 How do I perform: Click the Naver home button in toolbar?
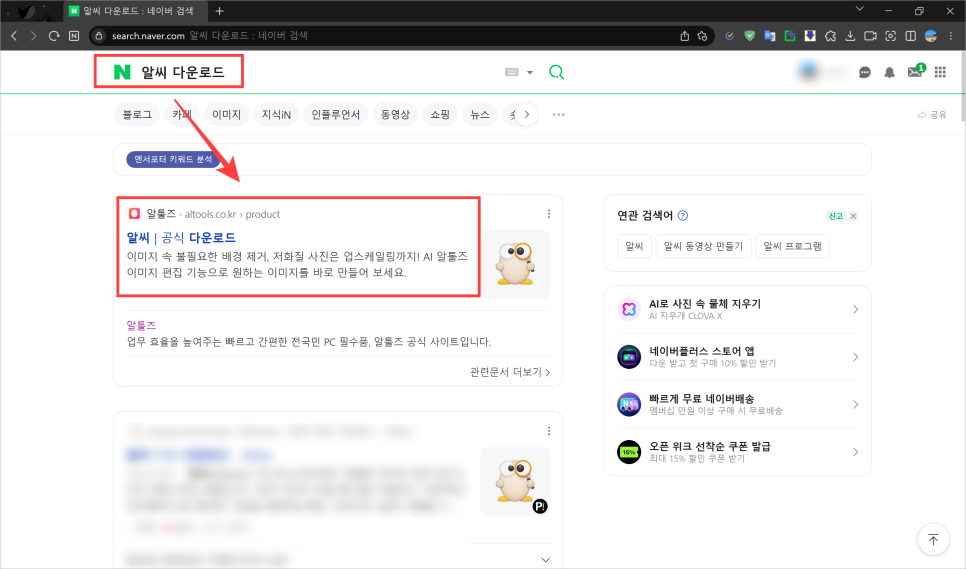coord(74,36)
